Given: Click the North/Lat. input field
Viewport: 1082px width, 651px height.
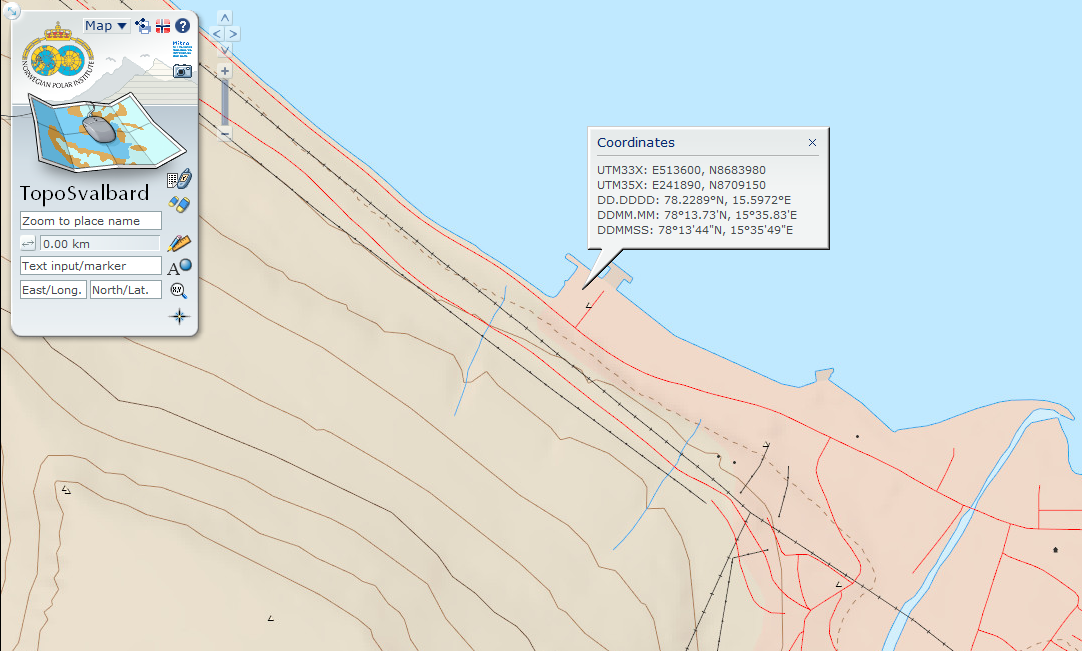Looking at the screenshot, I should tap(126, 290).
